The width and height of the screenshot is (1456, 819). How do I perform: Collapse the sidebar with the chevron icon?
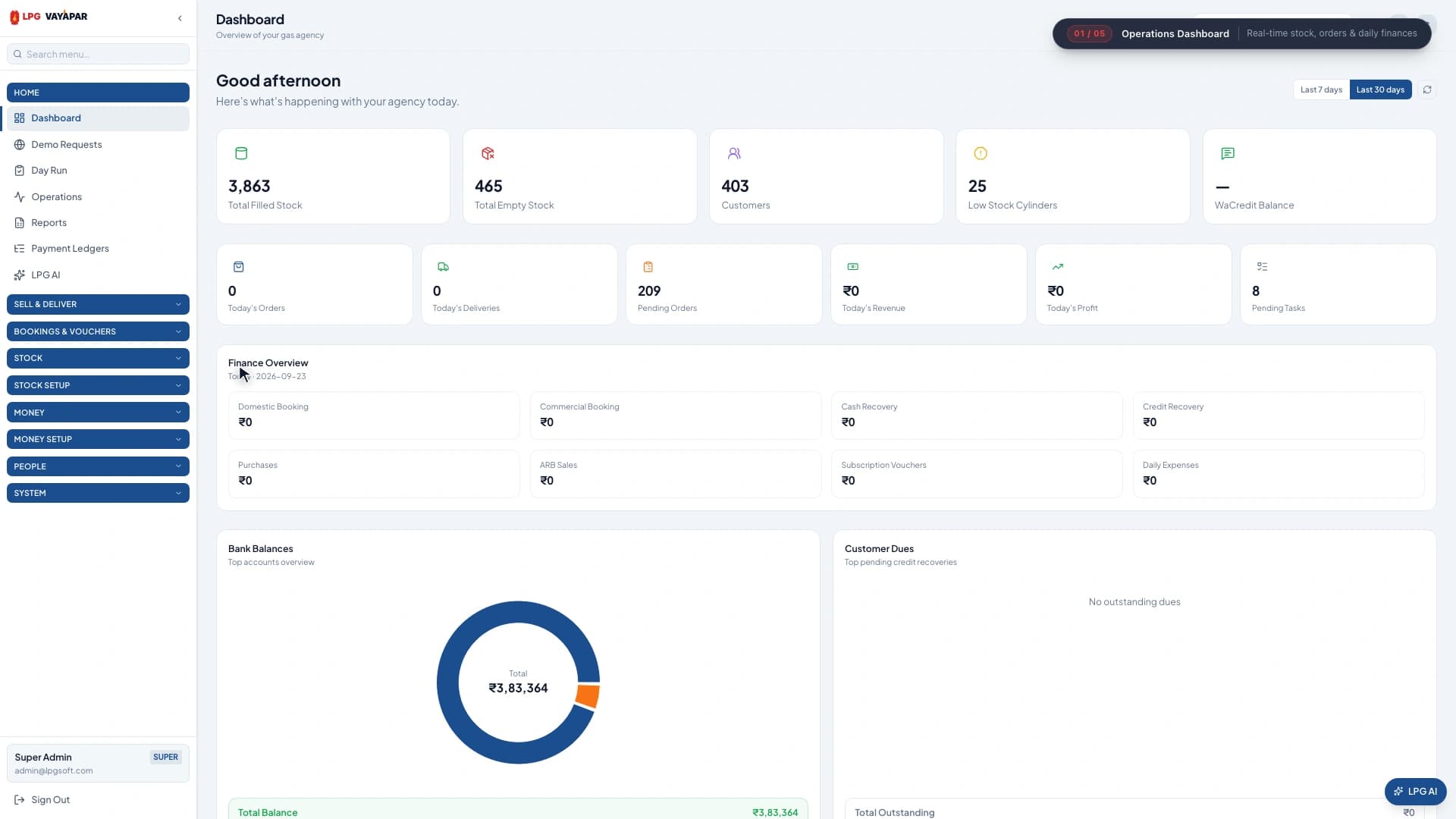(180, 18)
